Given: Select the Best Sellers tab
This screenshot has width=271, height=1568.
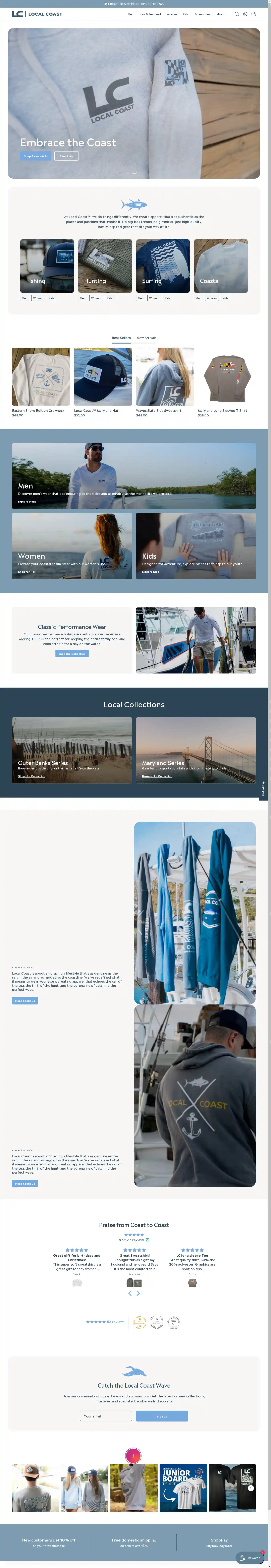Looking at the screenshot, I should [x=121, y=338].
